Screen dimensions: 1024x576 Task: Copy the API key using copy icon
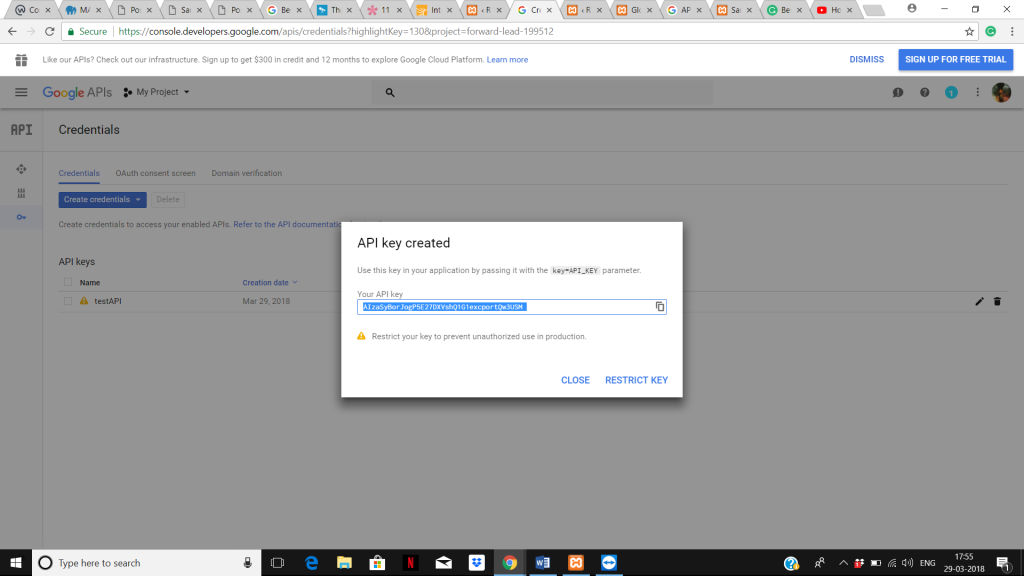point(660,306)
